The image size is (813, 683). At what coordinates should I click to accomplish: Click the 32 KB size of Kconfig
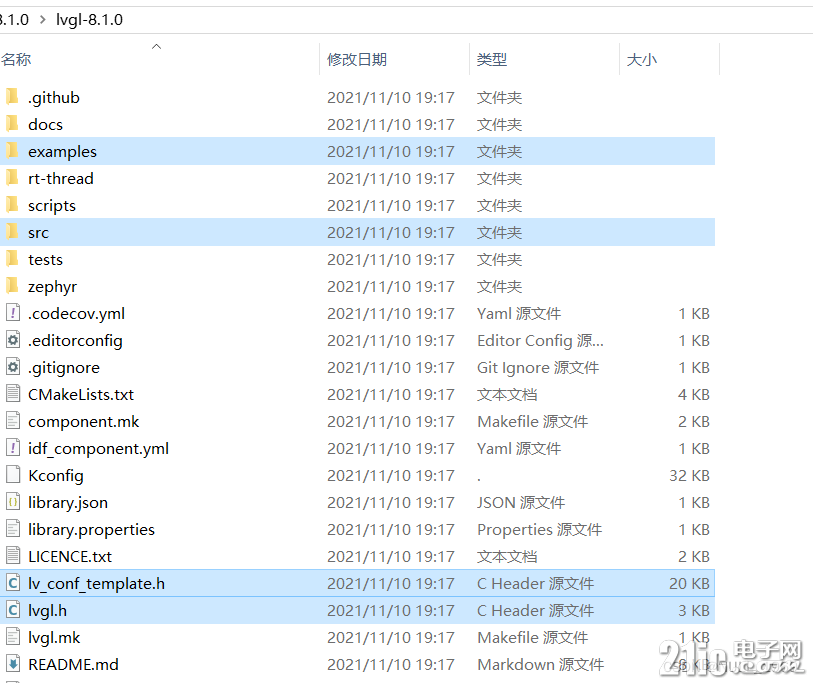[x=689, y=475]
